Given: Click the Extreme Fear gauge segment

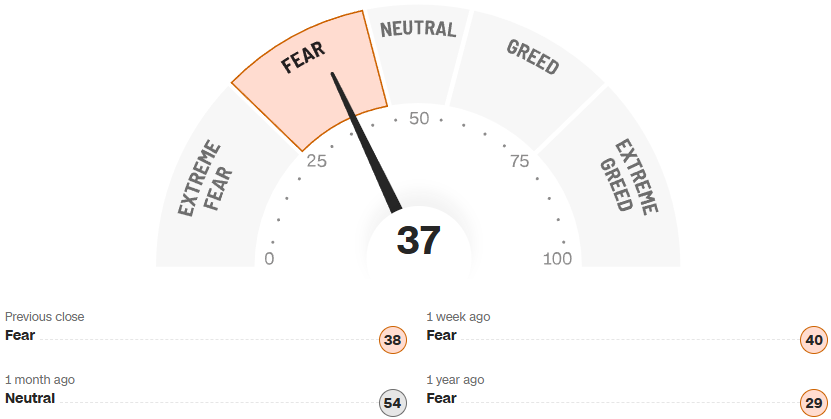Looking at the screenshot, I should coord(205,178).
